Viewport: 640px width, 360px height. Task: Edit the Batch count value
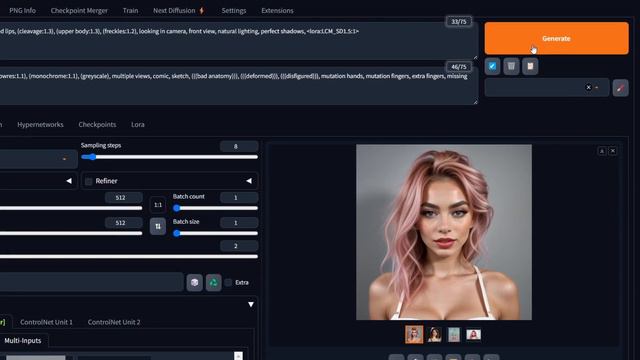pyautogui.click(x=239, y=198)
